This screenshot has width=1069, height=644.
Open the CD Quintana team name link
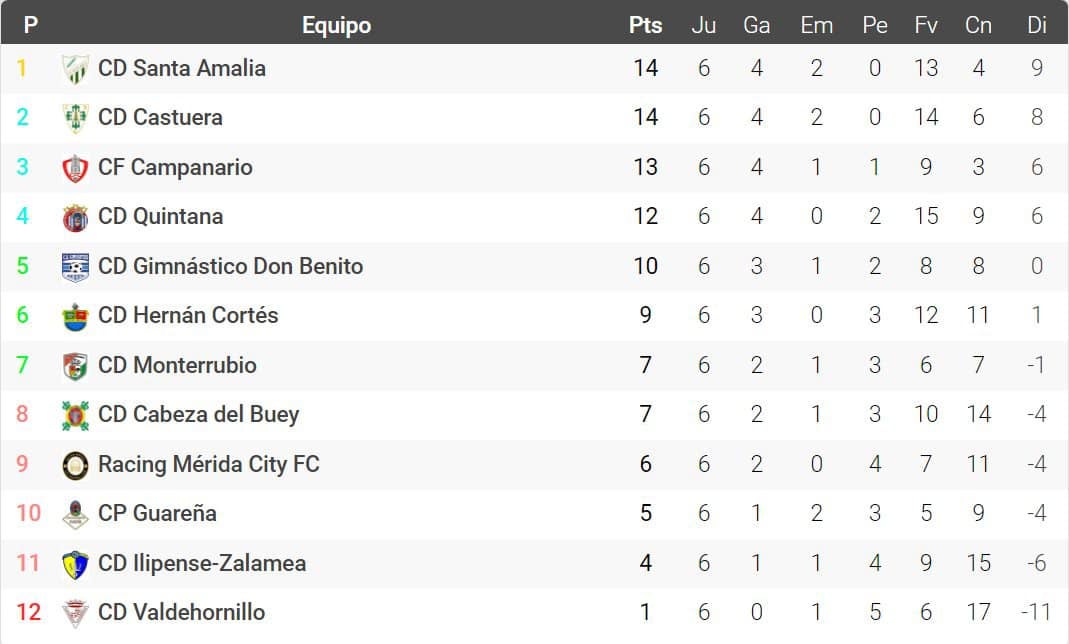coord(161,216)
